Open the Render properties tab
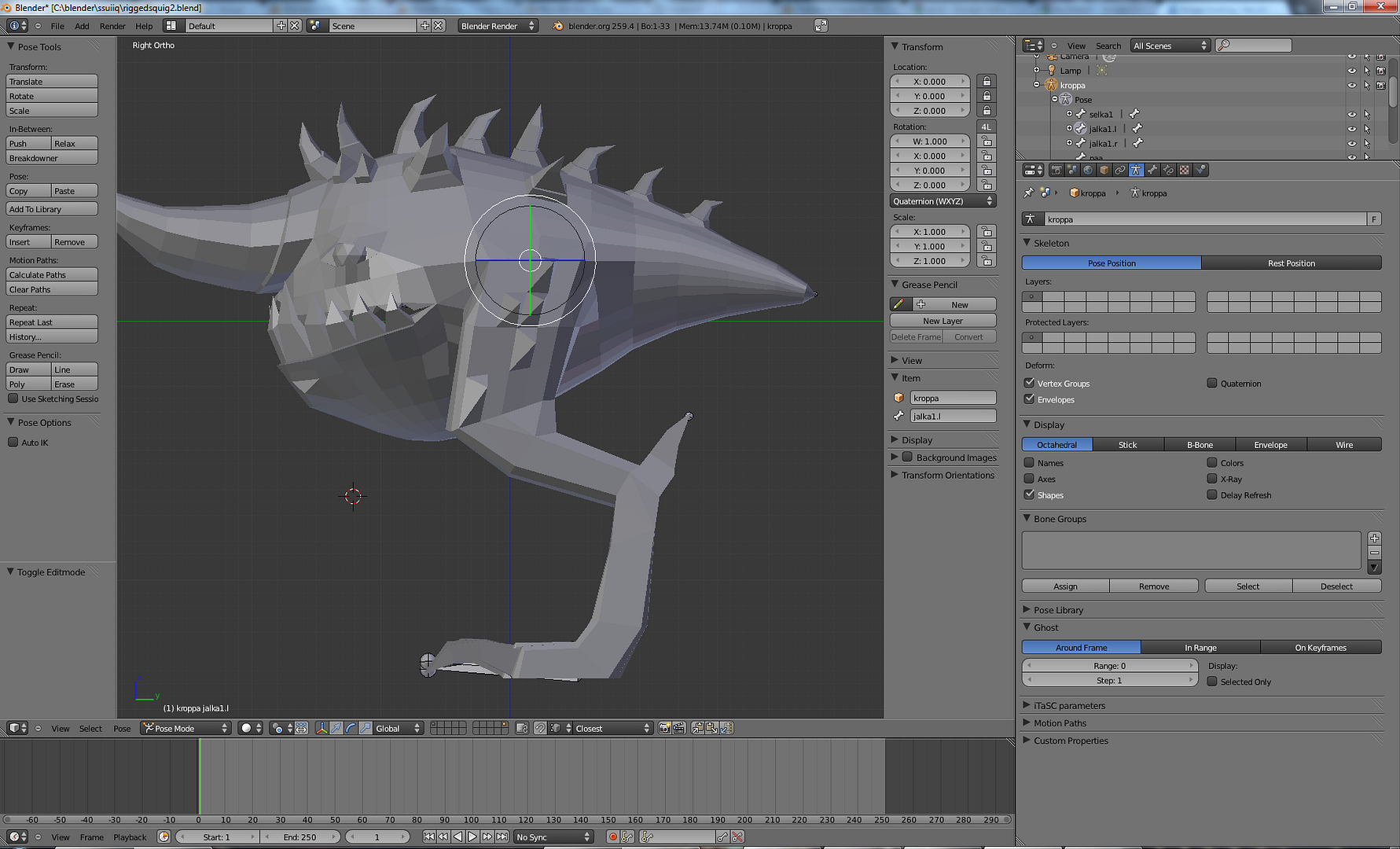The width and height of the screenshot is (1400, 849). click(1057, 170)
